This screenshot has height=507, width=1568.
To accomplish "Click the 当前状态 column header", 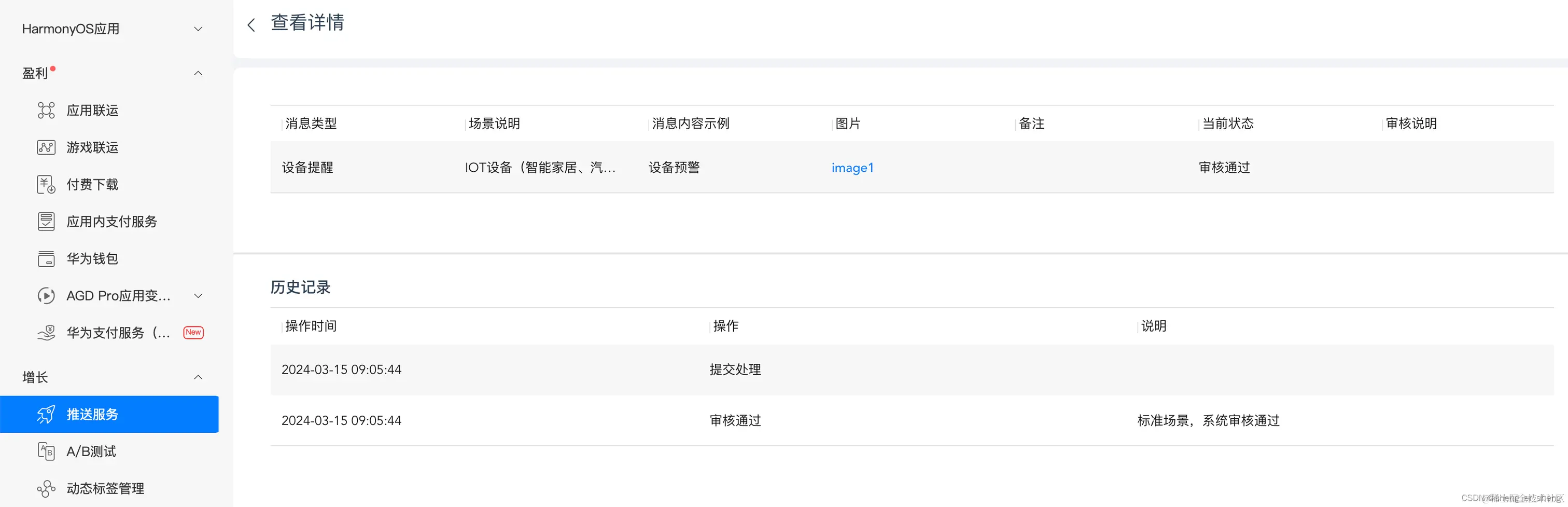I will point(1228,124).
